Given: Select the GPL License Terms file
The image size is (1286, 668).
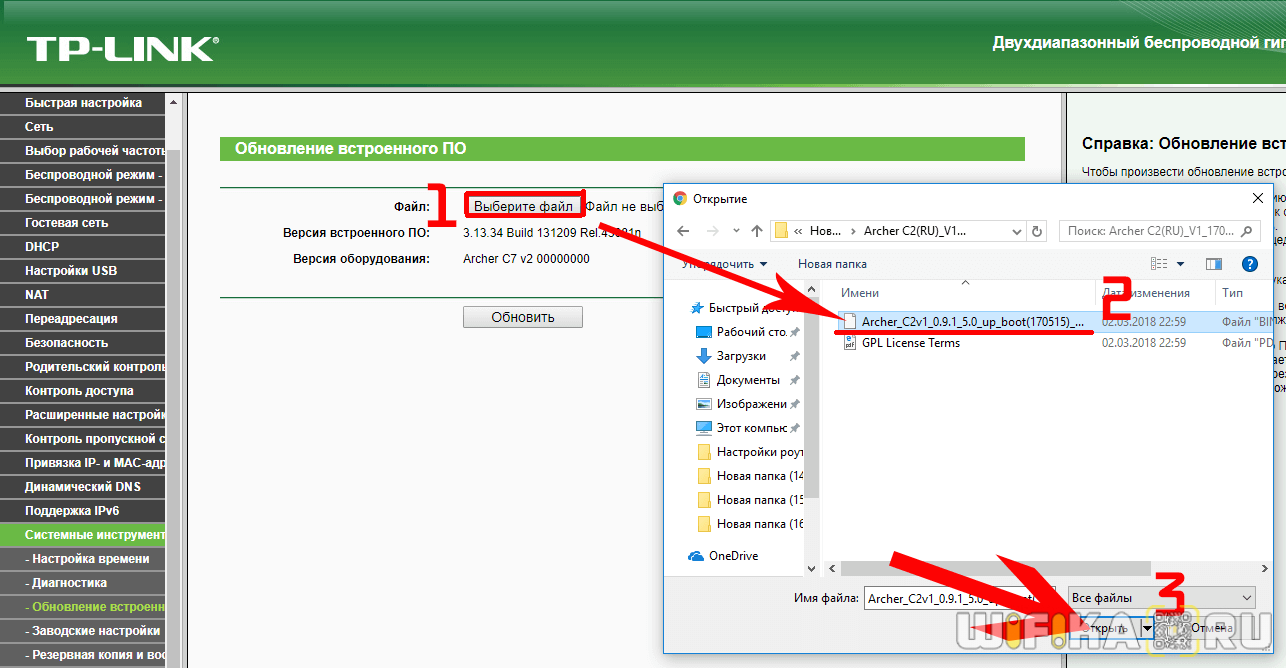Looking at the screenshot, I should coord(910,343).
